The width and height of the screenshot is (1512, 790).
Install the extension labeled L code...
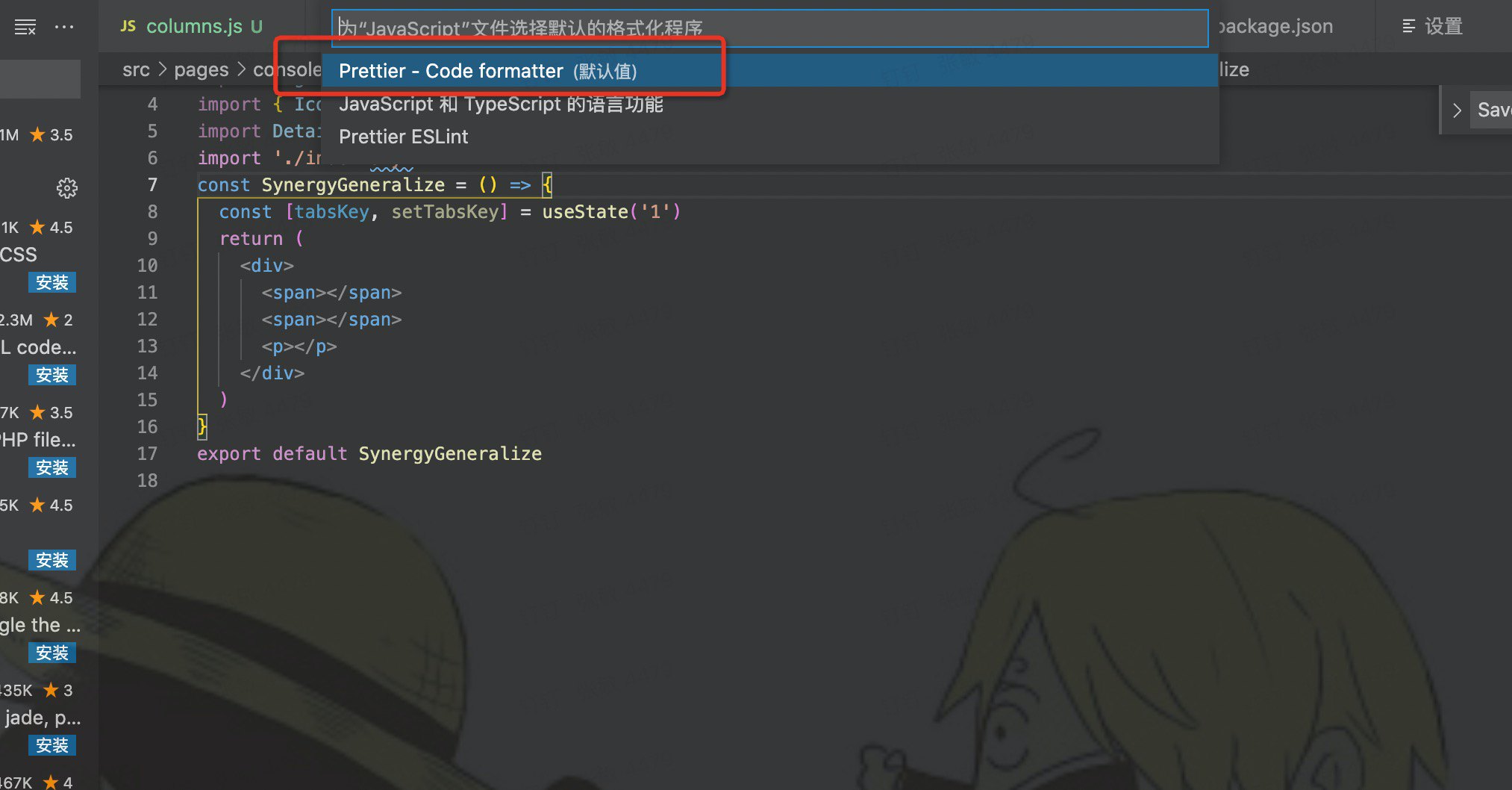pos(52,375)
